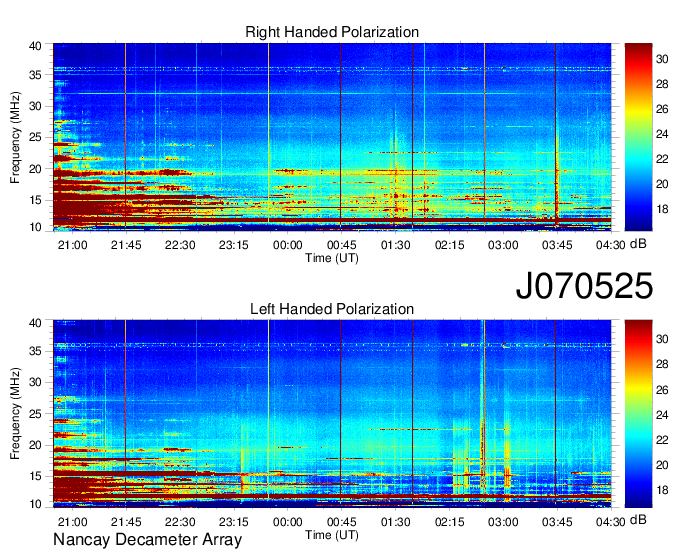Click the 04:30 time tick on top plot

[611, 245]
